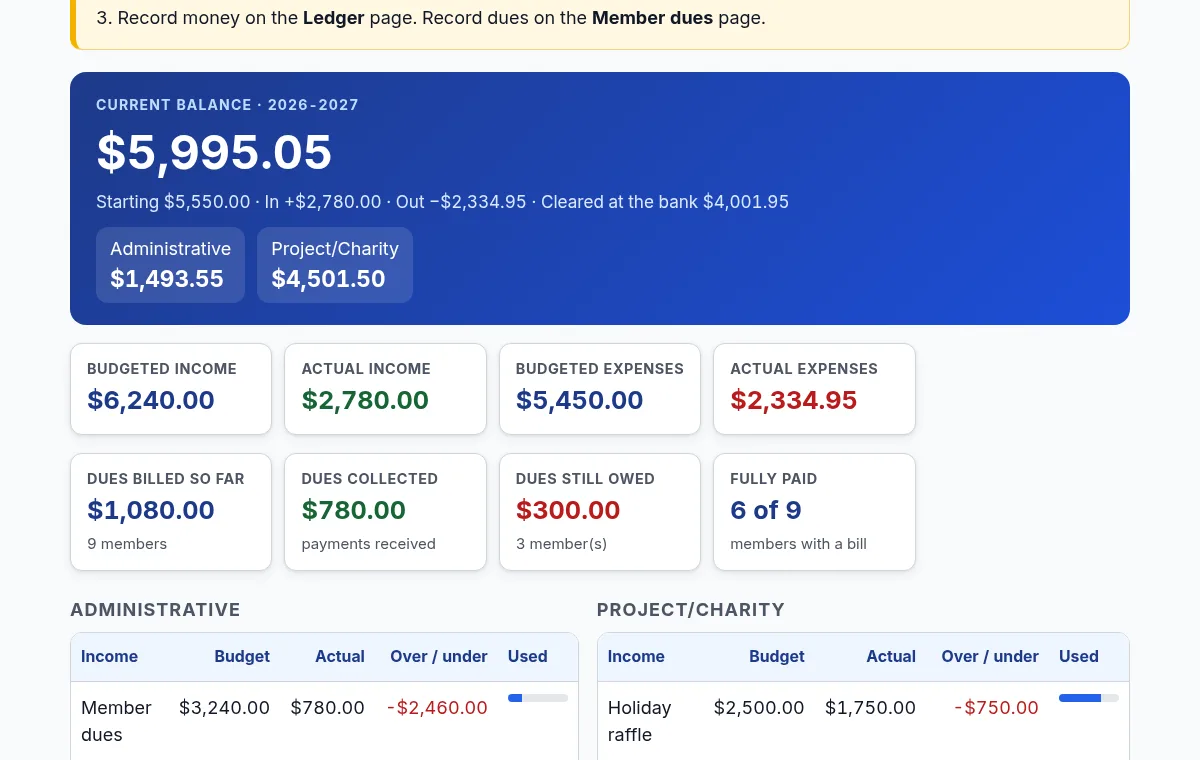Screen dimensions: 1200x760
Task: Click the Member dues row label
Action: [x=116, y=721]
